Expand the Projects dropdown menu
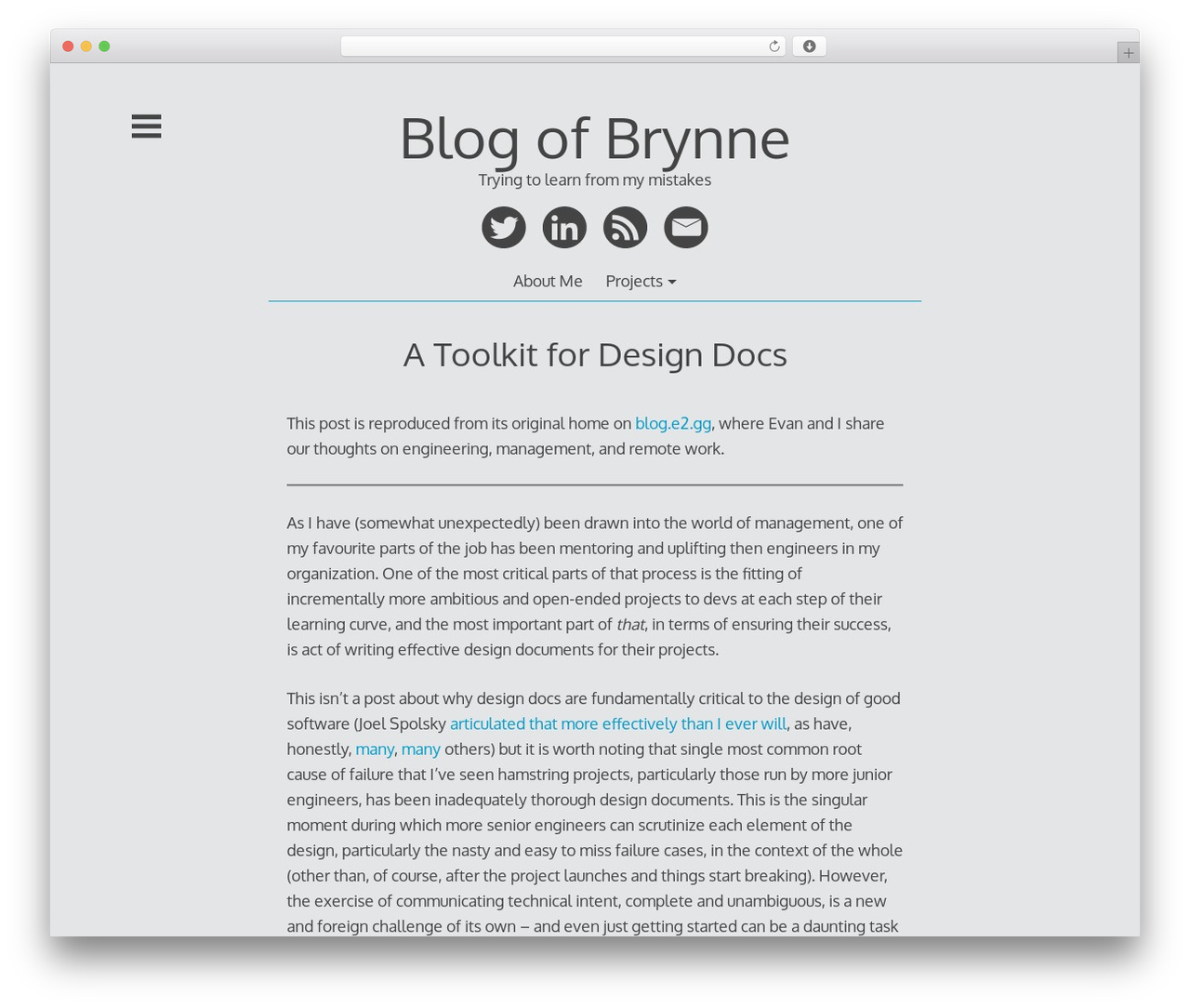The width and height of the screenshot is (1190, 1008). pos(641,281)
